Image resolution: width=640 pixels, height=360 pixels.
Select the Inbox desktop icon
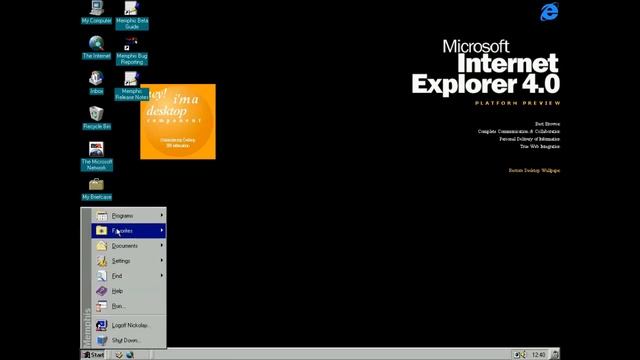(96, 83)
